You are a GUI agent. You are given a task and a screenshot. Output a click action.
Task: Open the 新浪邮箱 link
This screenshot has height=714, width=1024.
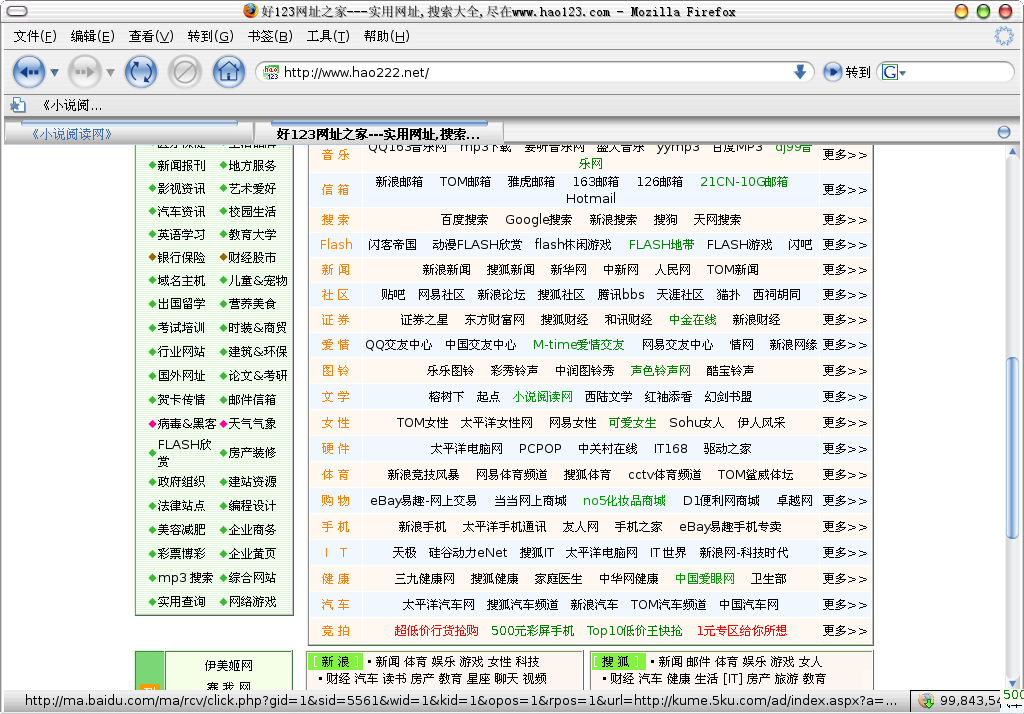[x=399, y=182]
